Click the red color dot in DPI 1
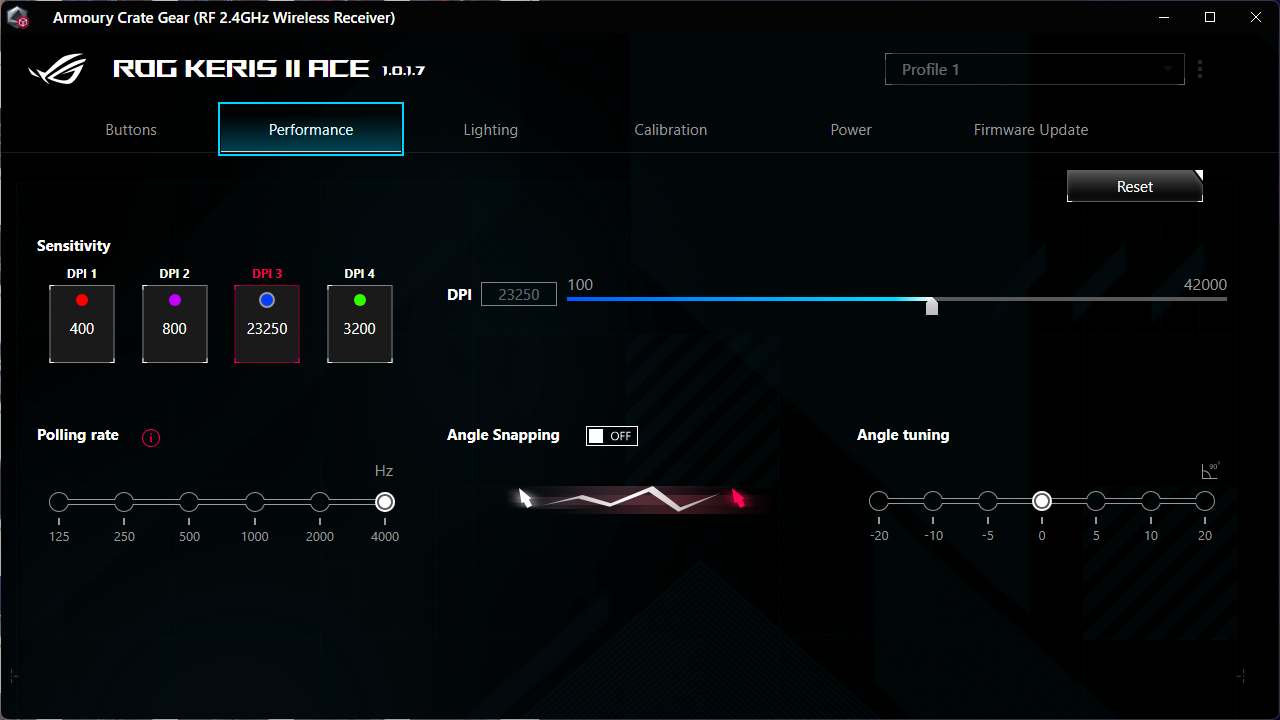Screen dimensions: 1280x720 (x=82, y=300)
